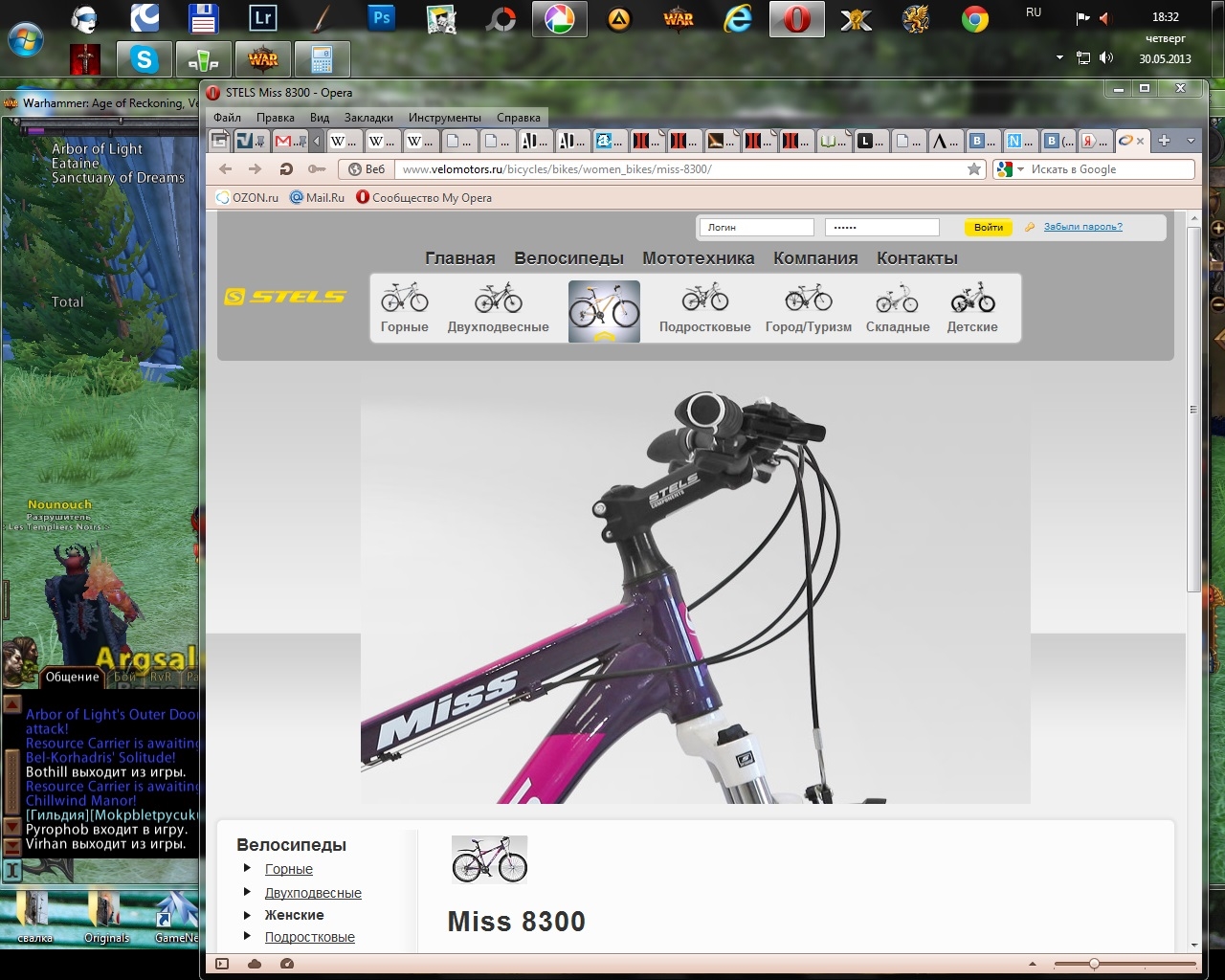This screenshot has height=980, width=1225.
Task: Open the 'Велосипеды' navigation link
Action: [568, 258]
